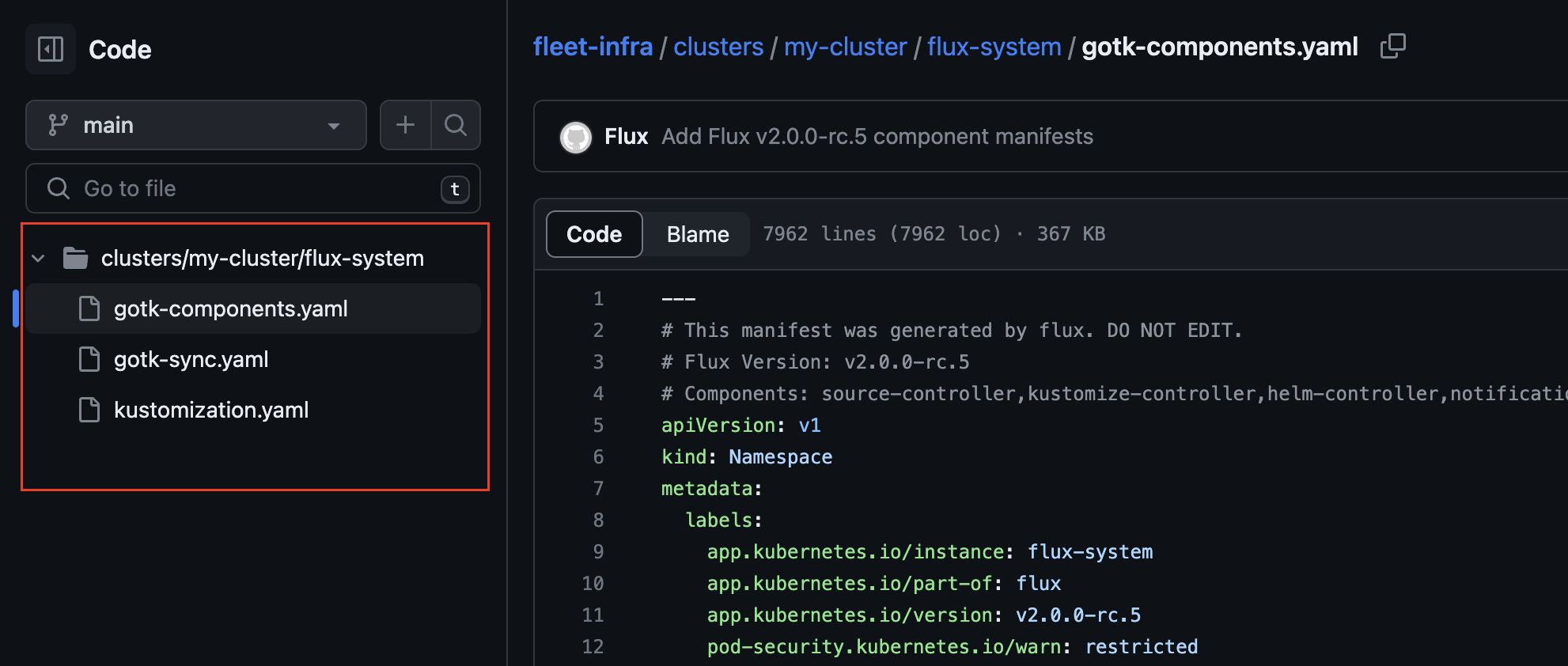Go to fleet-infra breadcrumb link
This screenshot has height=666, width=1568.
593,47
